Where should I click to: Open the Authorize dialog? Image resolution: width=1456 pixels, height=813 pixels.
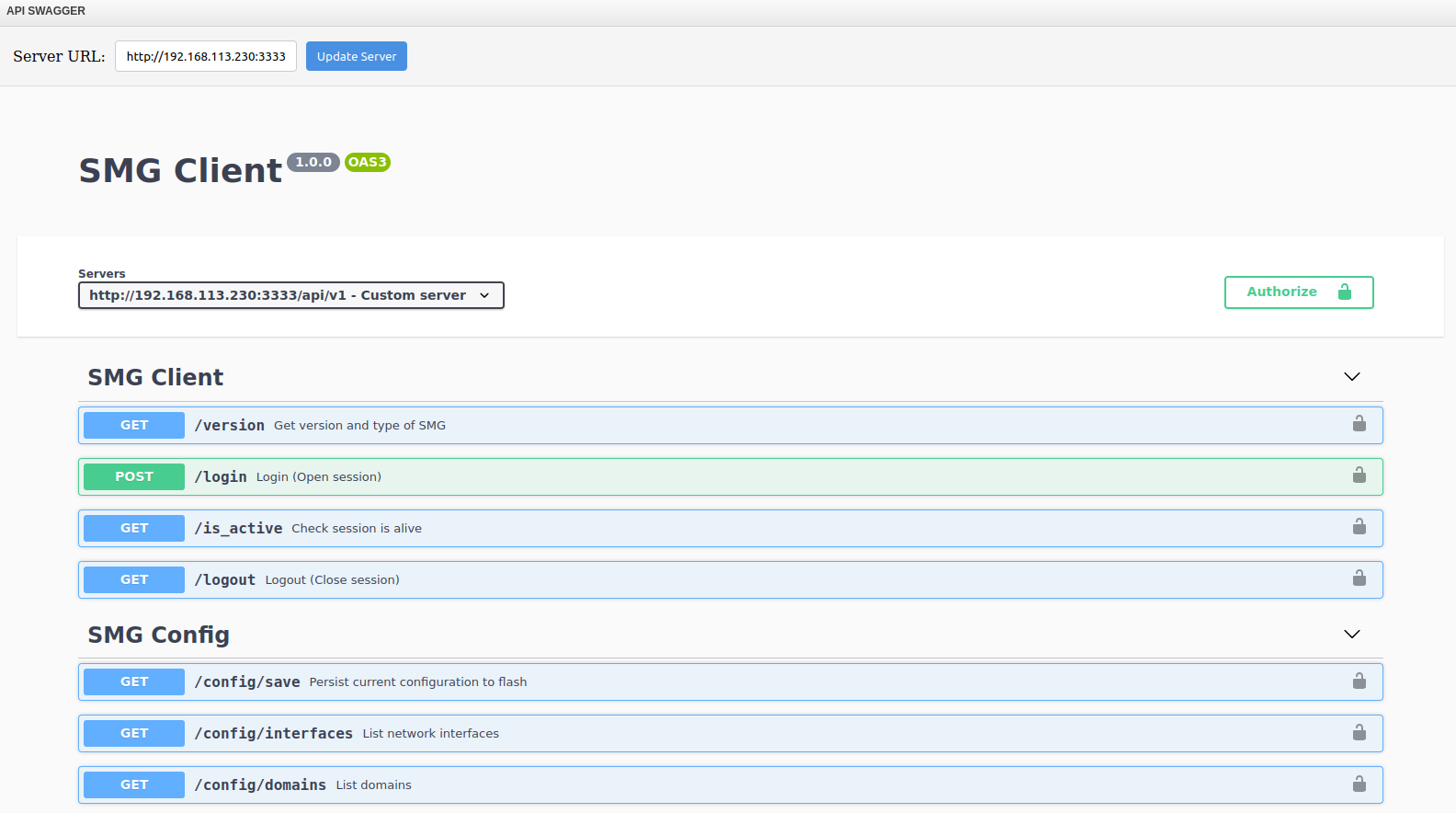coord(1299,292)
